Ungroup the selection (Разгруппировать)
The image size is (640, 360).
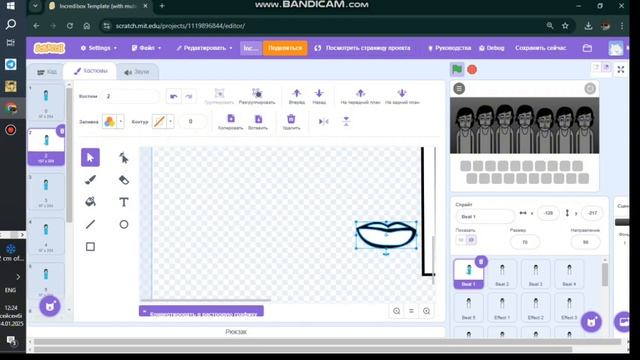click(257, 96)
